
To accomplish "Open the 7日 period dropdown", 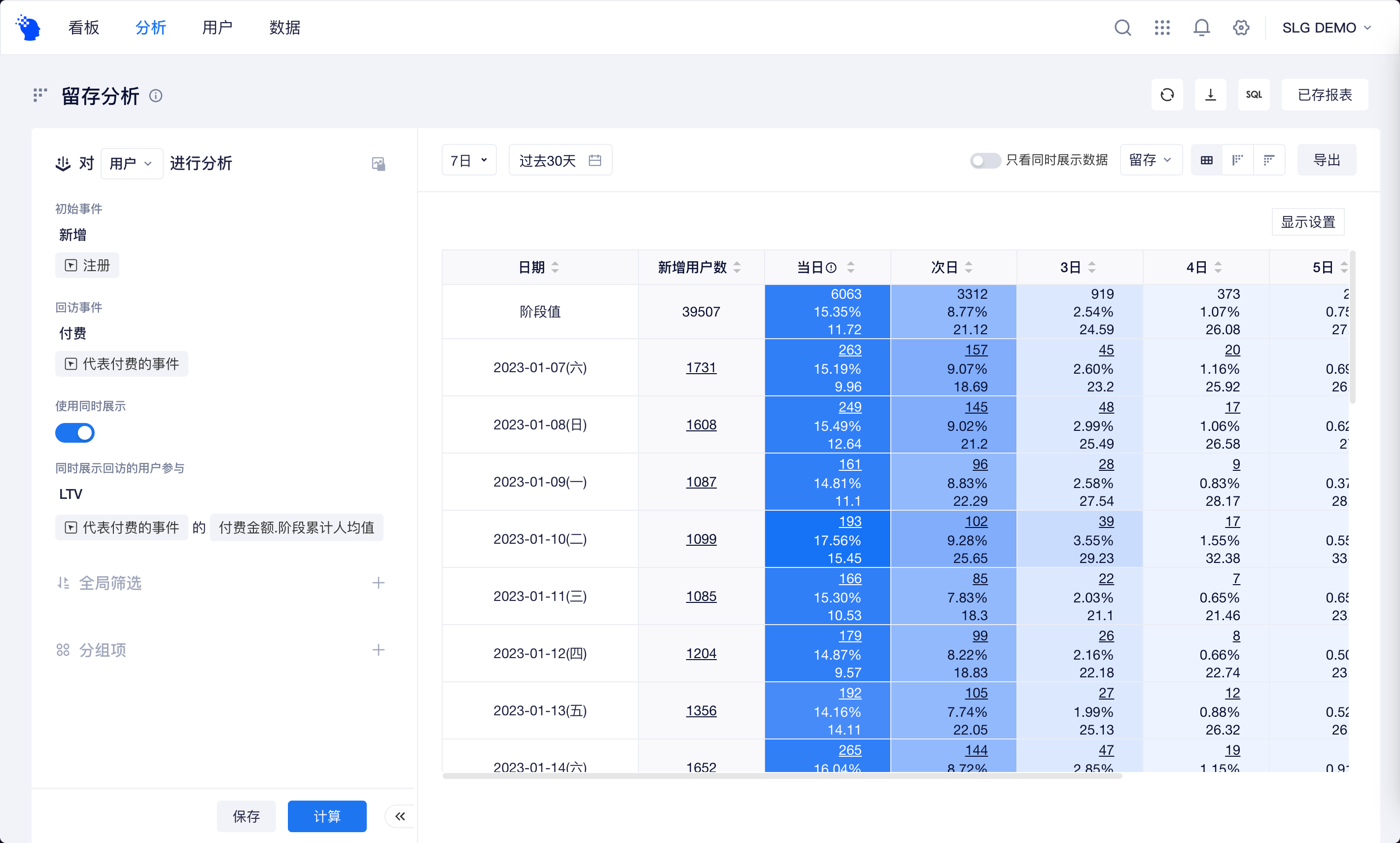I will click(469, 160).
